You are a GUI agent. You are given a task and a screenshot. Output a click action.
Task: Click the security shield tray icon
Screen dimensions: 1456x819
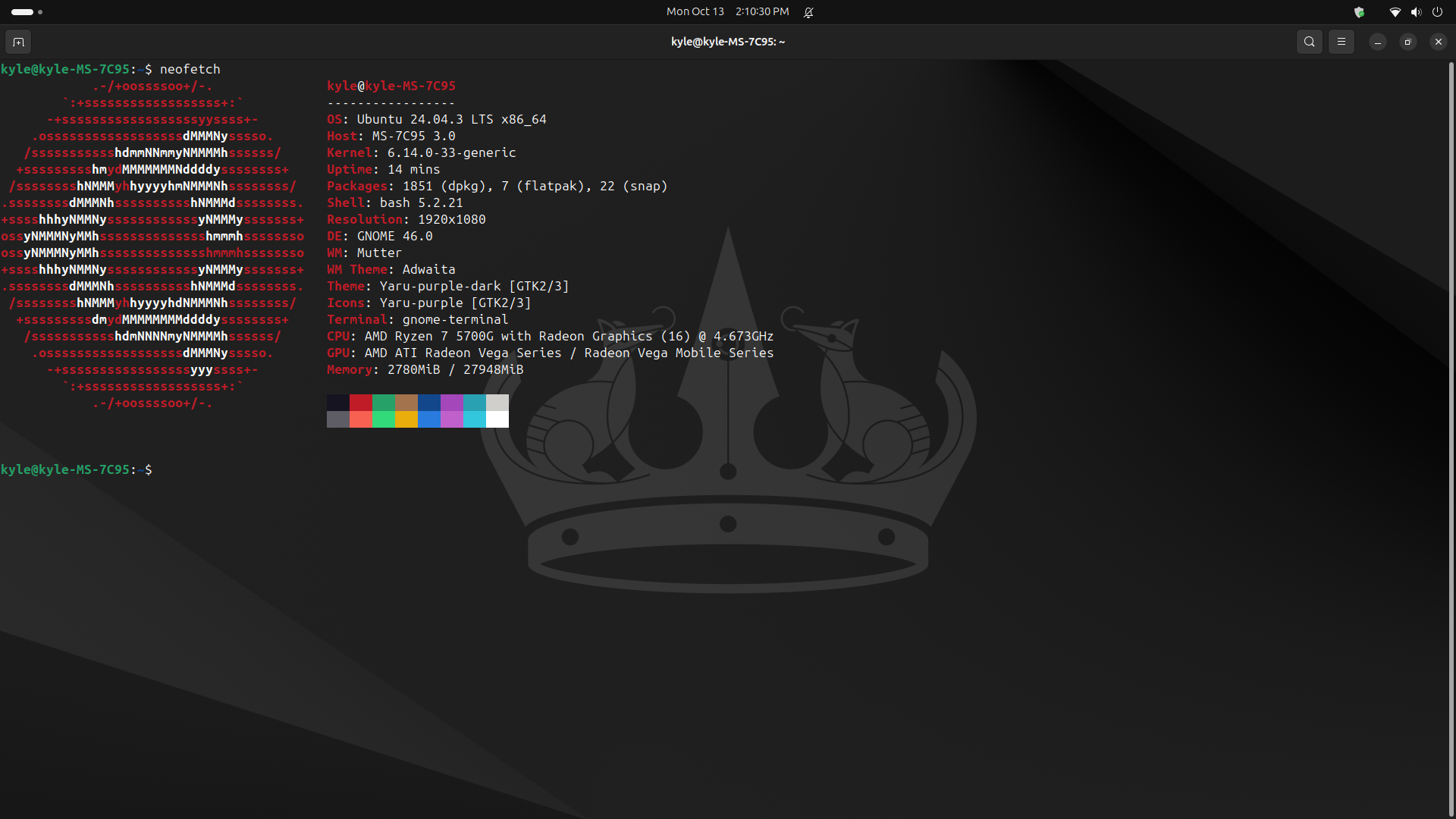coord(1359,11)
